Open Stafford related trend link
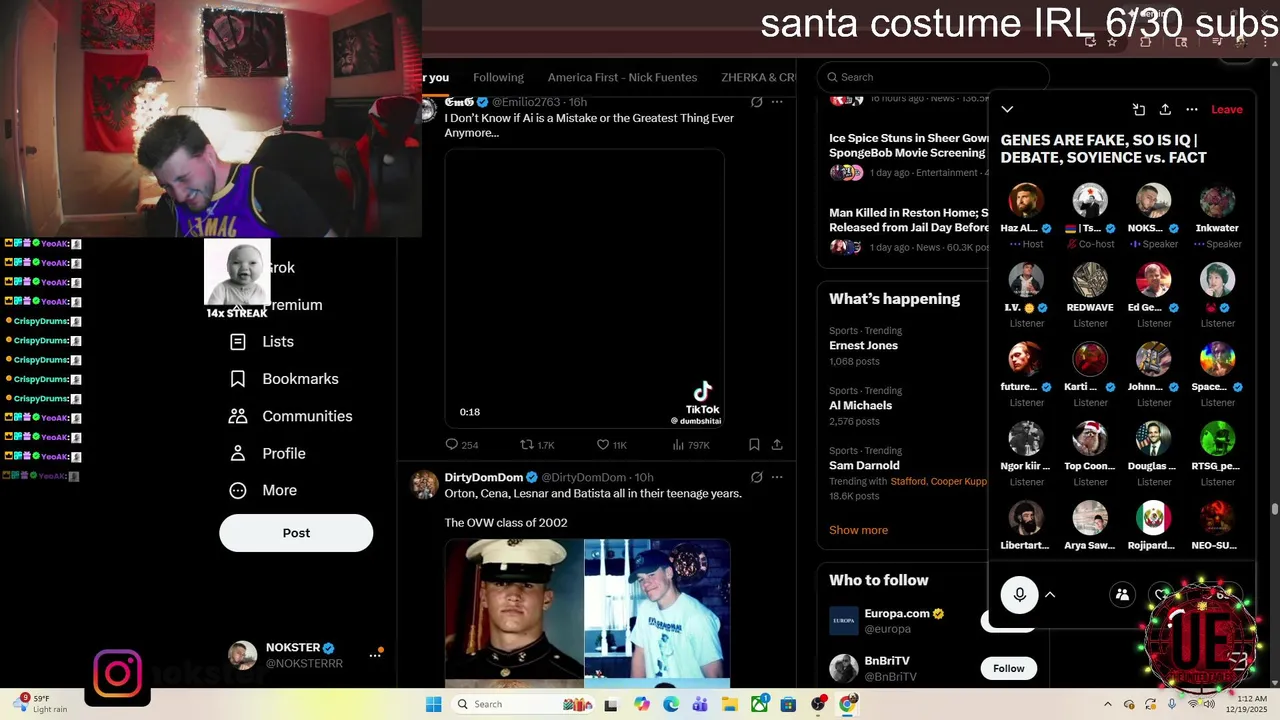This screenshot has width=1280, height=720. pos(909,482)
